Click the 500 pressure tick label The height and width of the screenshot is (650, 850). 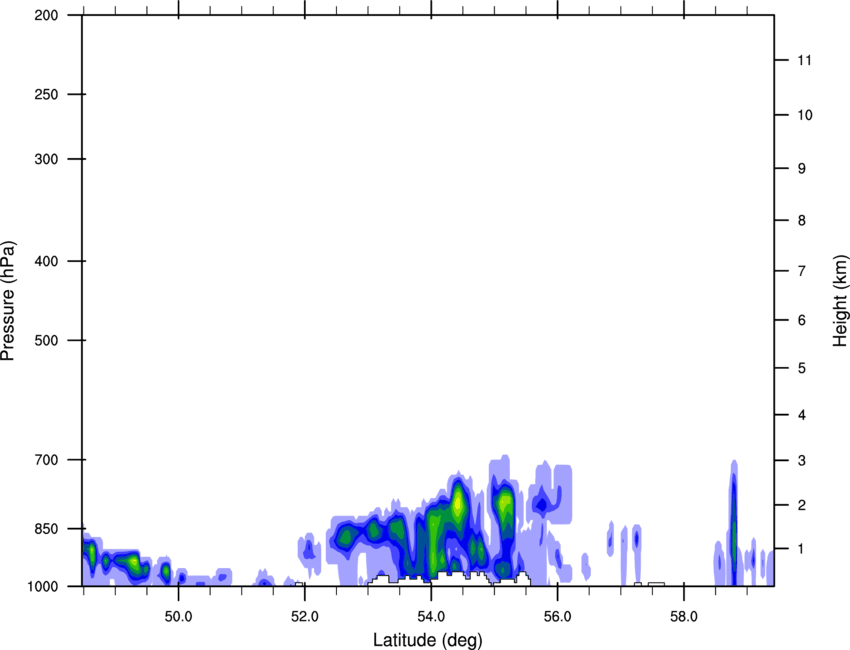point(46,340)
